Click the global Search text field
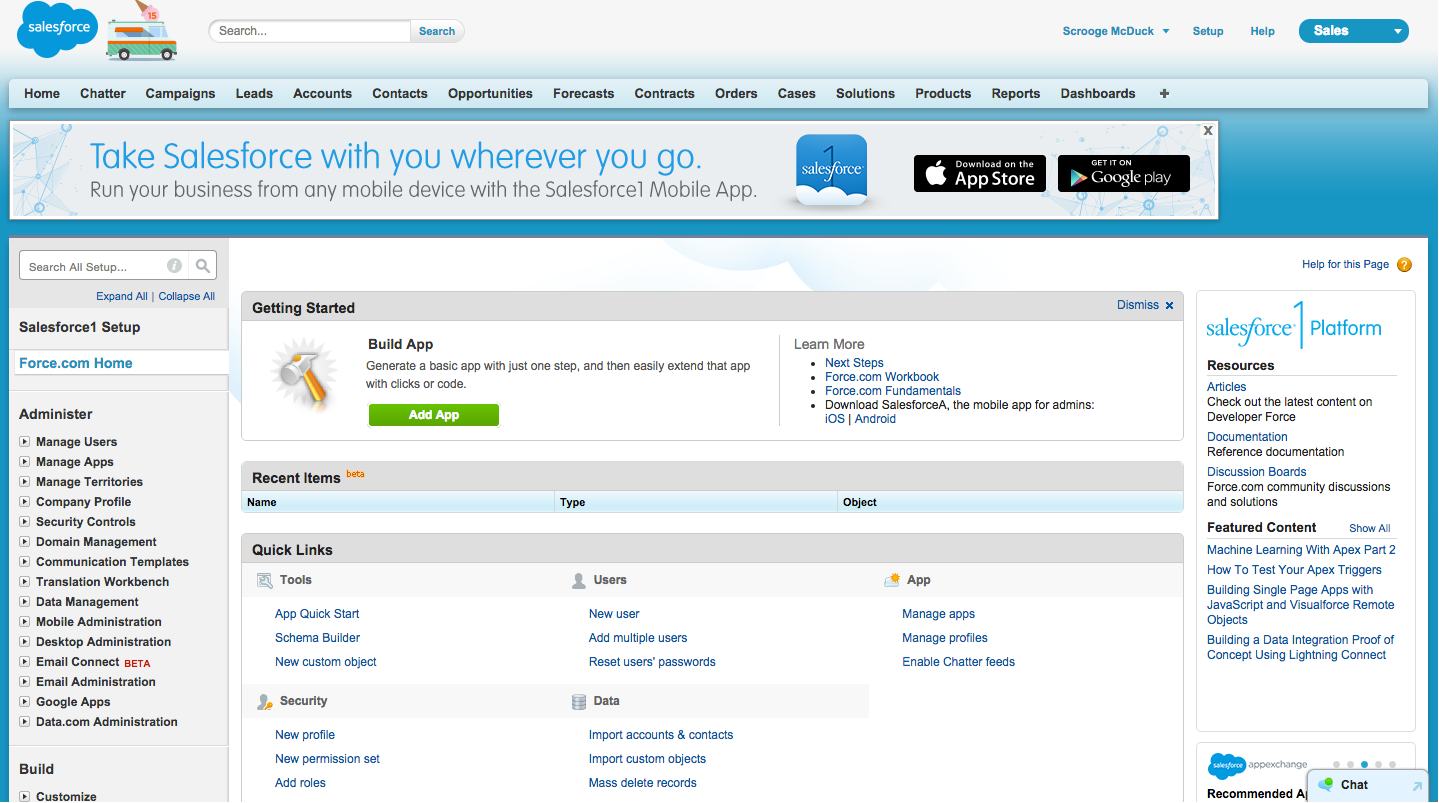The height and width of the screenshot is (803, 1439). click(311, 31)
